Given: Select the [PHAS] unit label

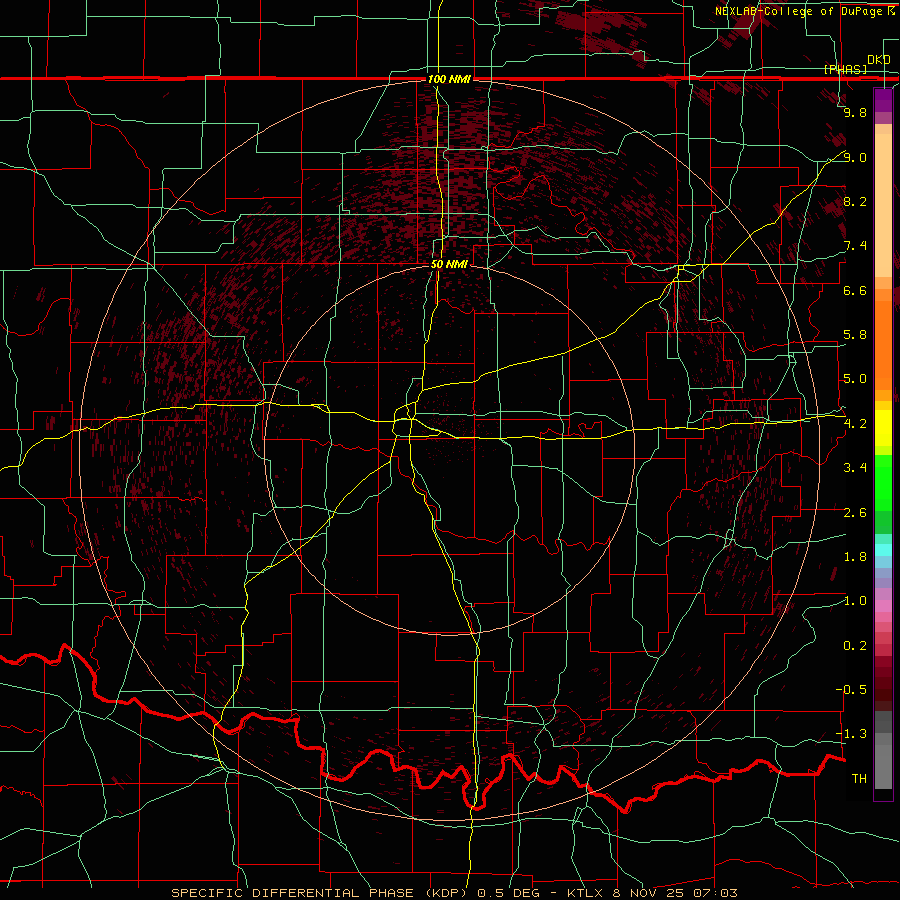Looking at the screenshot, I should click(x=845, y=69).
